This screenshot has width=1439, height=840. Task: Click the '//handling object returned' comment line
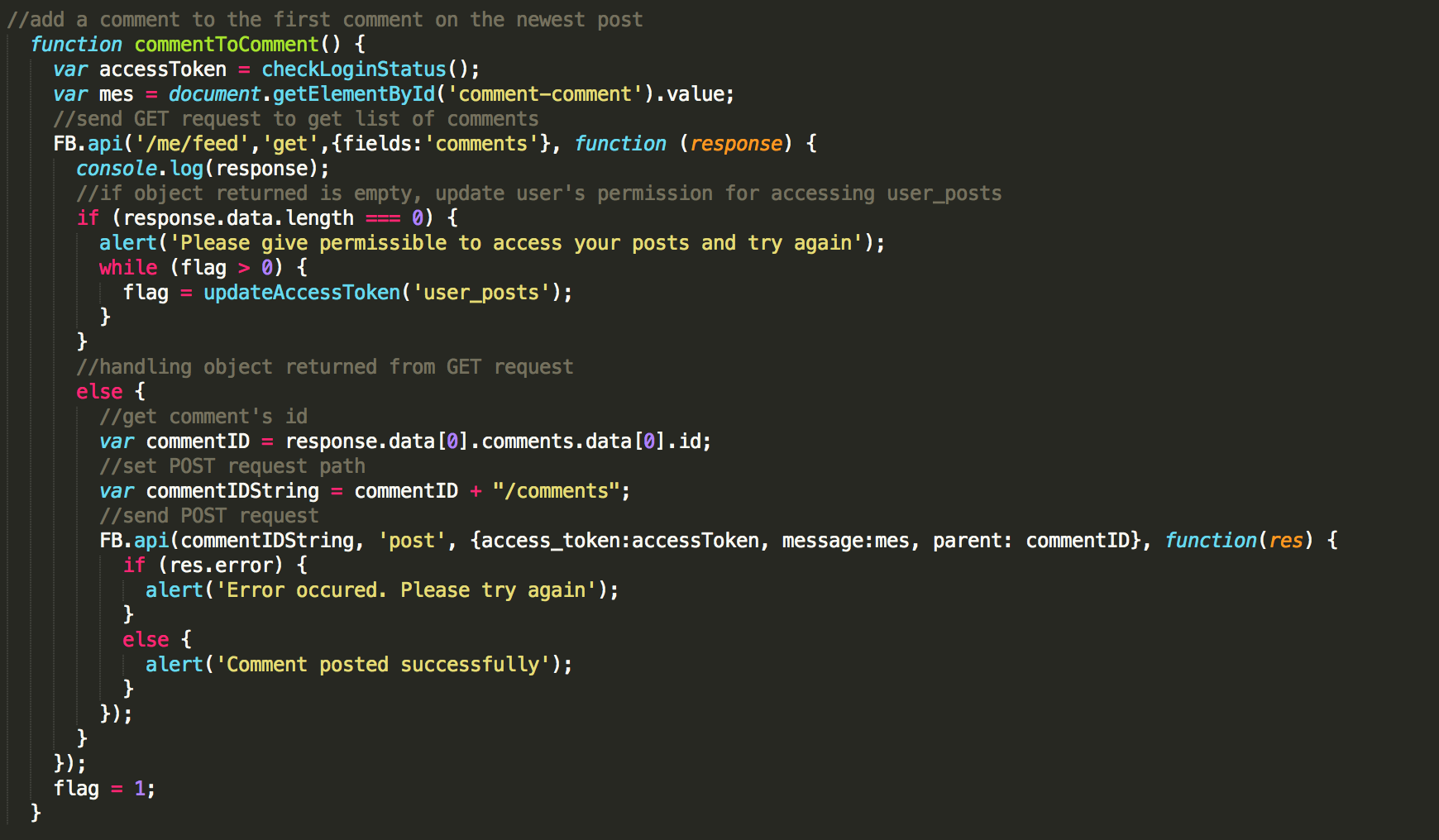point(324,367)
